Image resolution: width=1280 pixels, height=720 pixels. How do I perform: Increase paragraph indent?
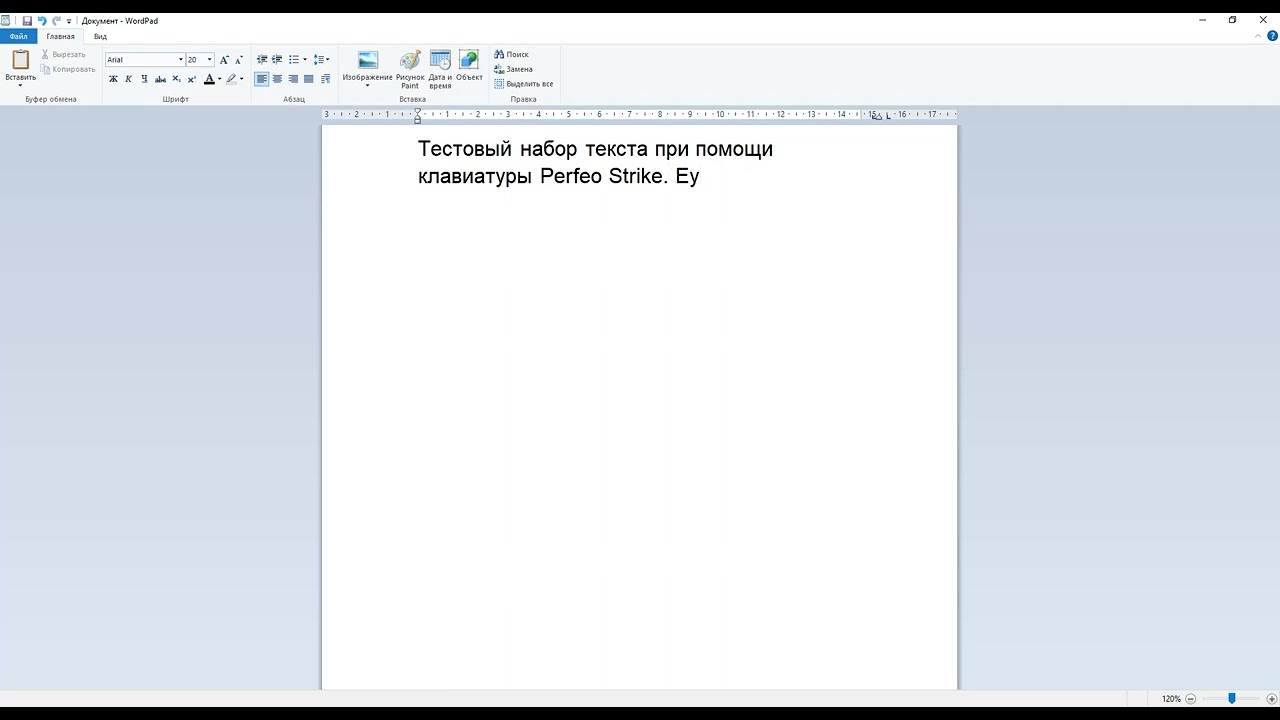(x=277, y=60)
